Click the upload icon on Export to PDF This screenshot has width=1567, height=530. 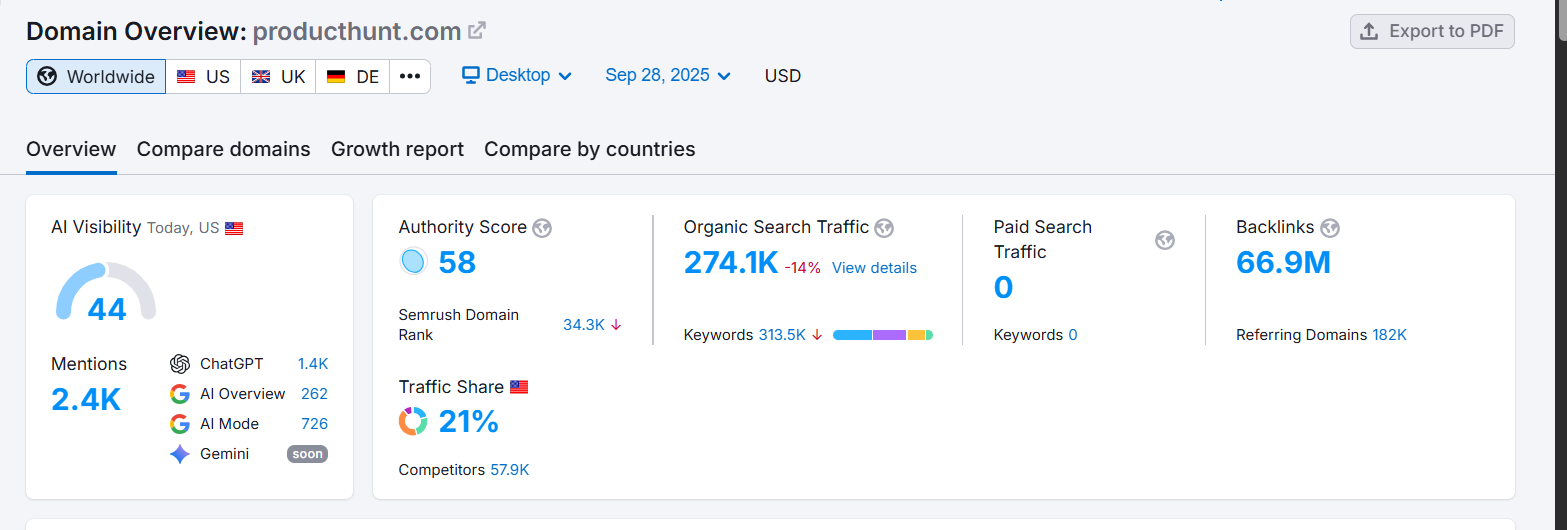[1370, 31]
